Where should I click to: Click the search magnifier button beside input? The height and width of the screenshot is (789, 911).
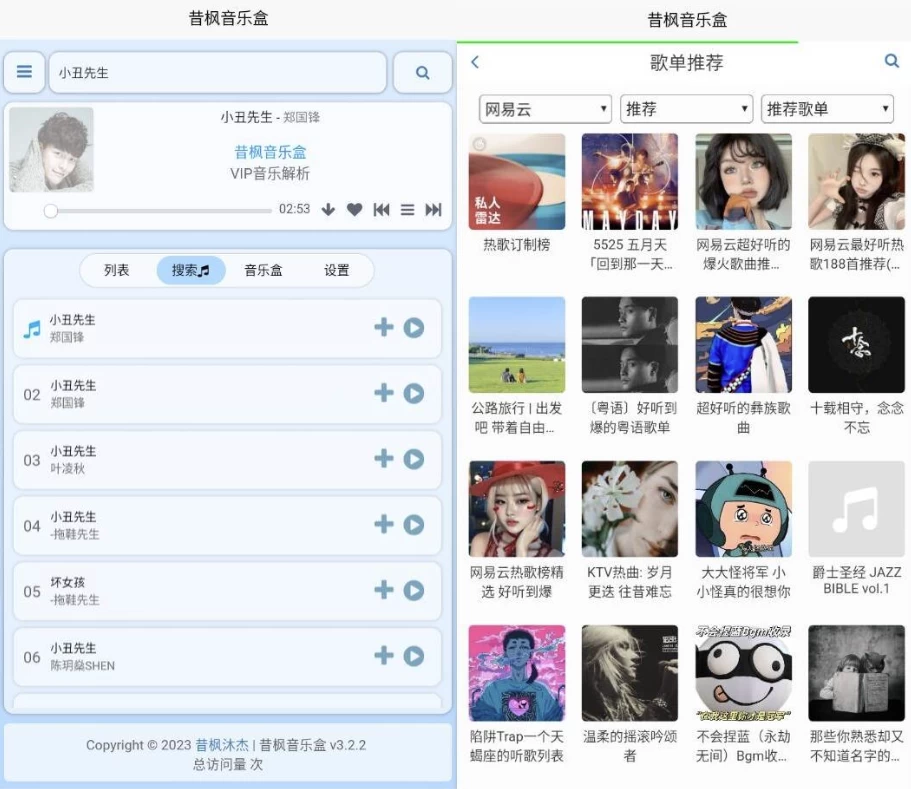pyautogui.click(x=422, y=72)
